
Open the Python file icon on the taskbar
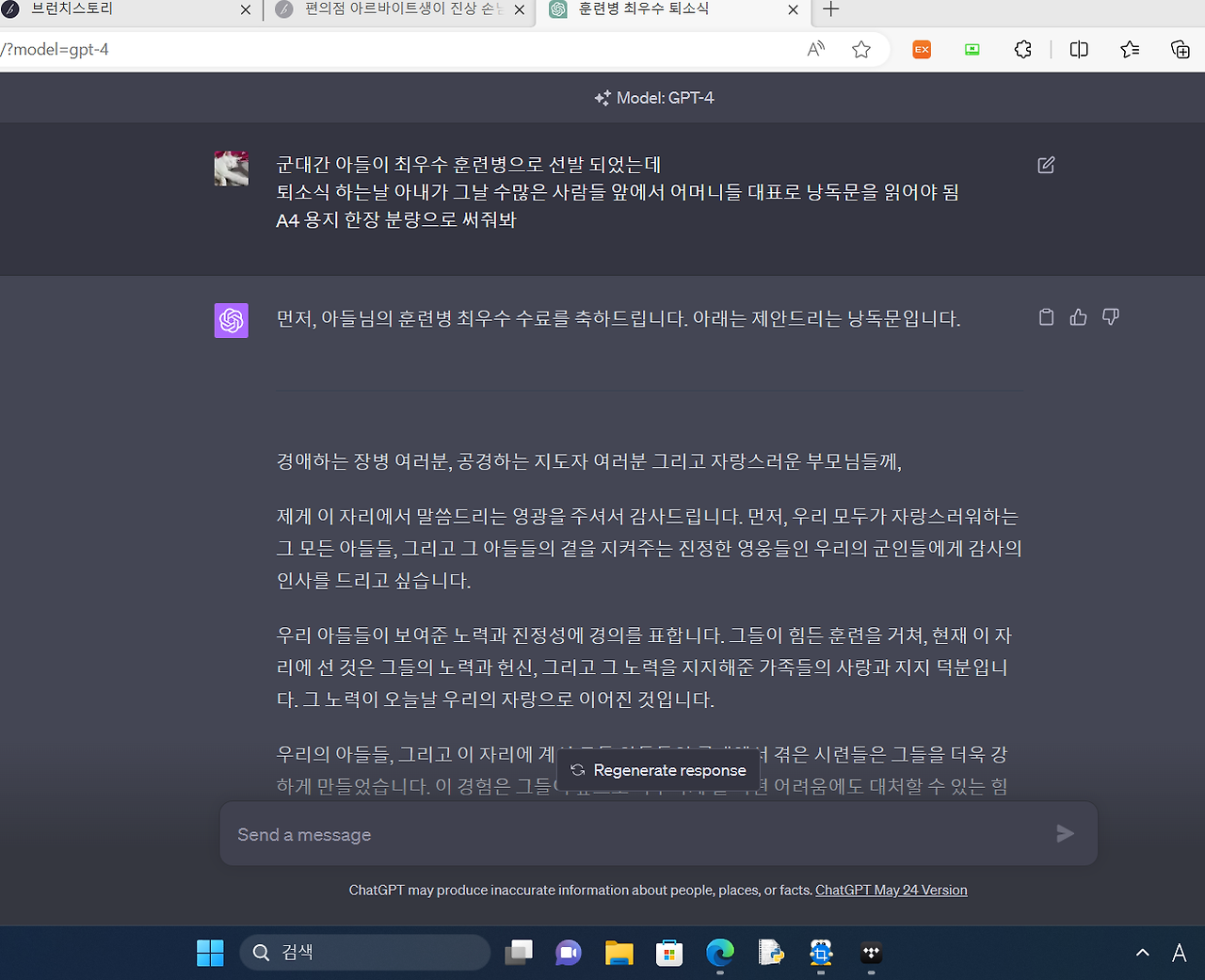click(771, 953)
